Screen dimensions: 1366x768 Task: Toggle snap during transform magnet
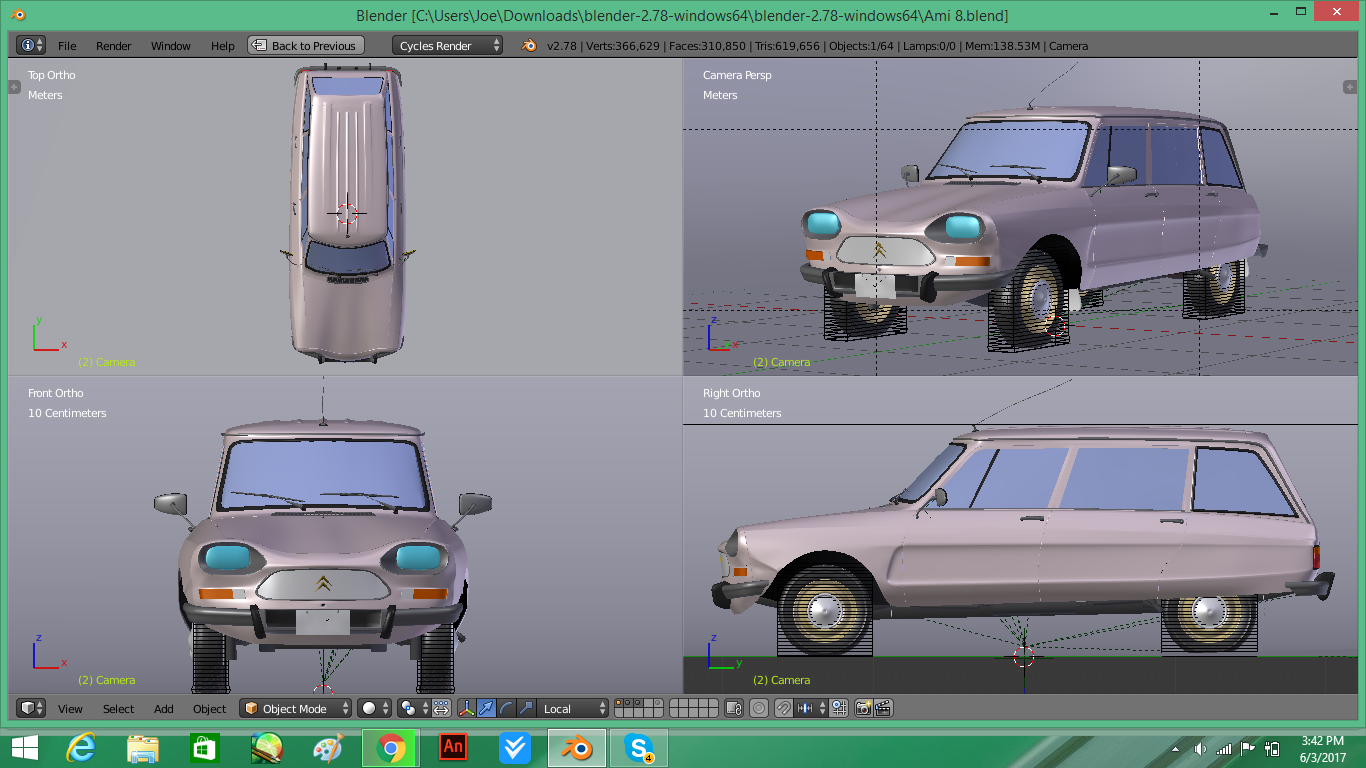784,708
